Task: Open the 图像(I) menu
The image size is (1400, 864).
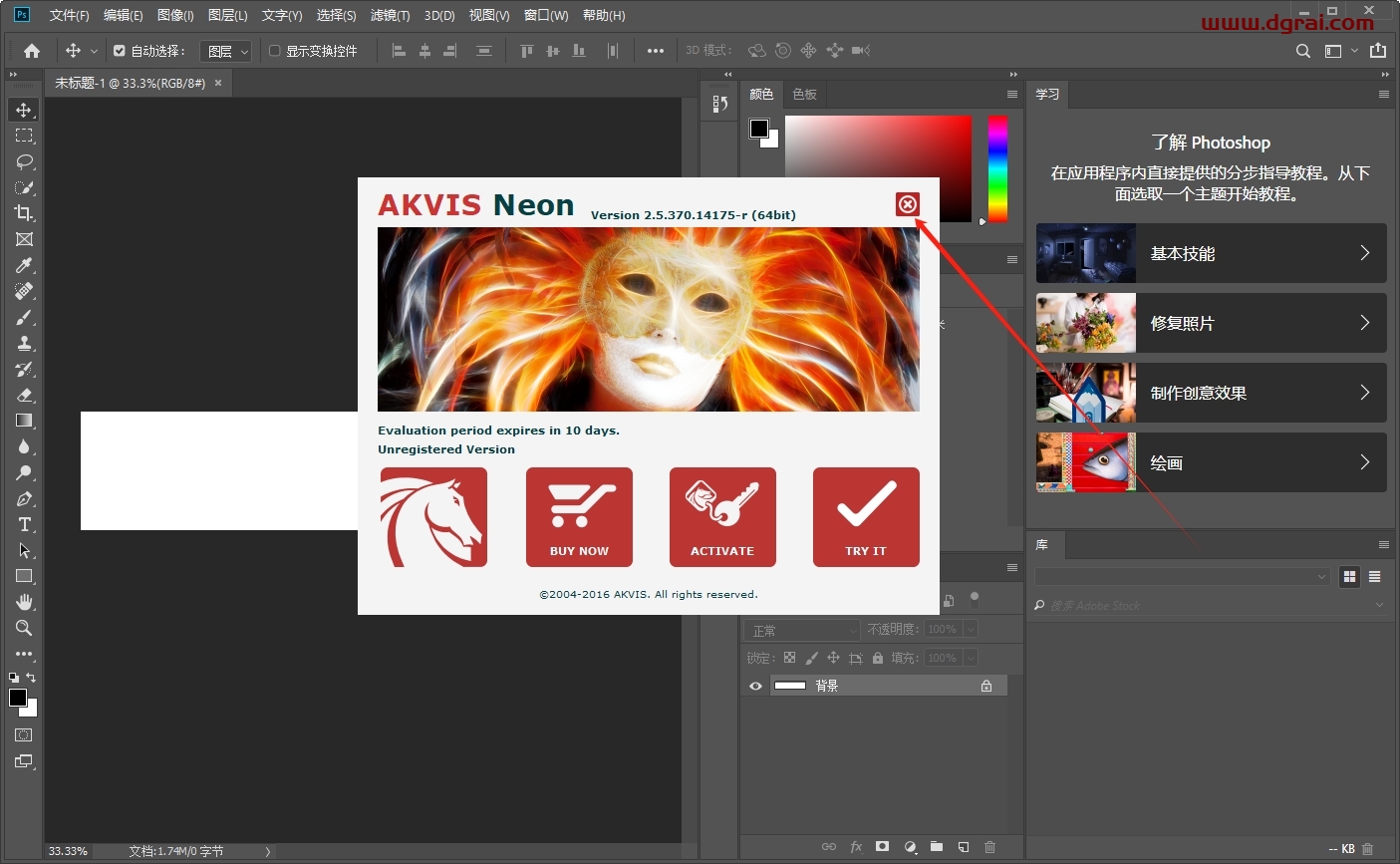Action: 175,15
